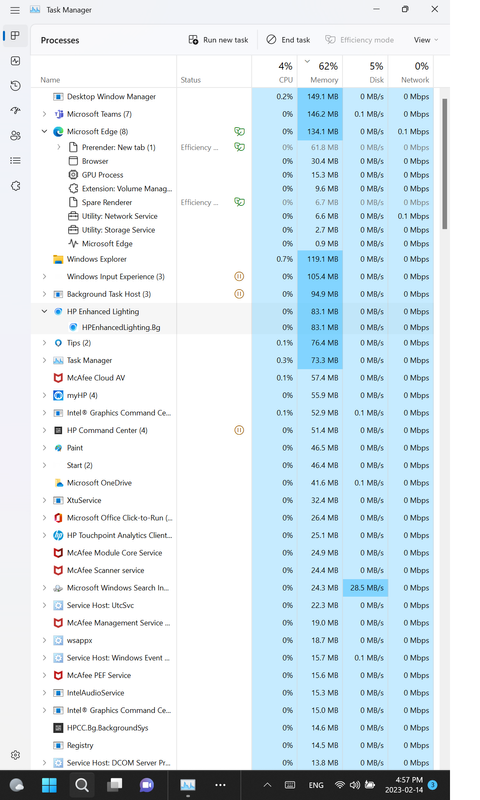Expand Background Task Host (3) group
This screenshot has width=480, height=800.
[x=44, y=294]
